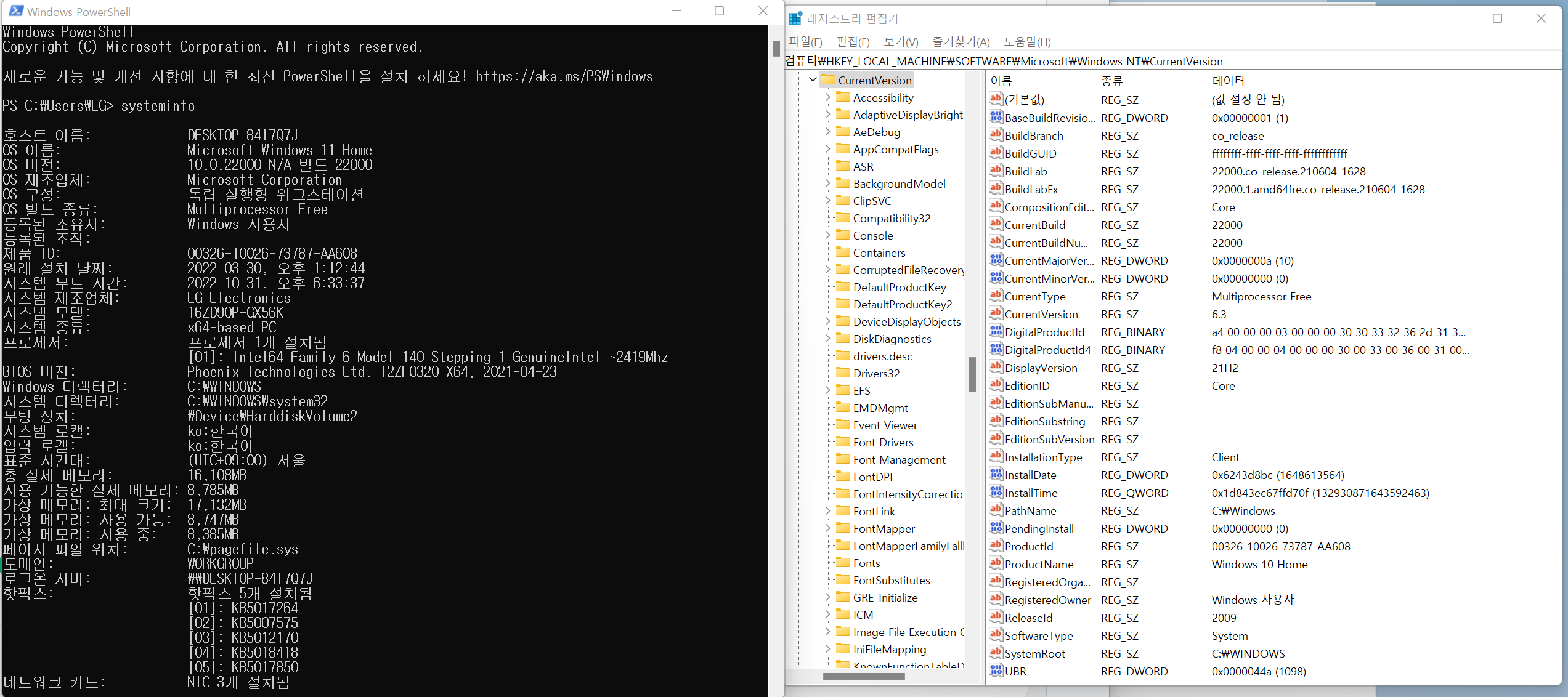
Task: Click 'KB5017264' hotfix in PowerShell
Action: [265, 608]
